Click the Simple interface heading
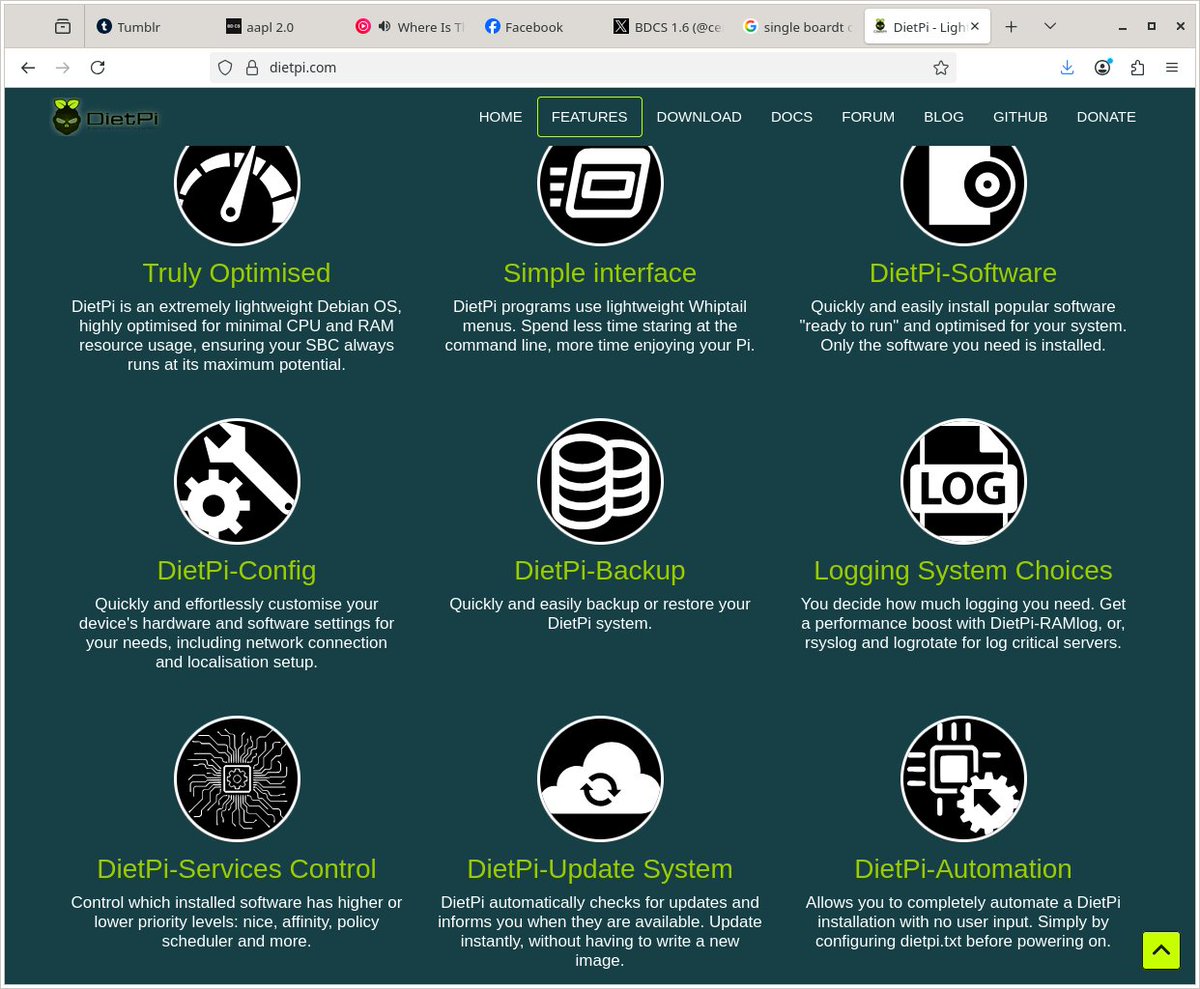 600,273
